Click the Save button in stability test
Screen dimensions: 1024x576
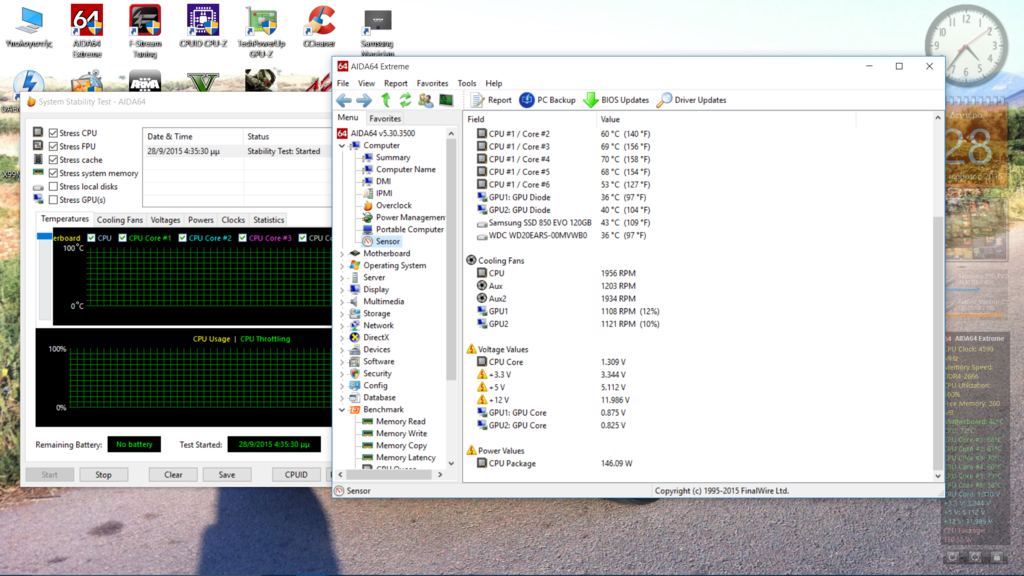click(x=227, y=475)
